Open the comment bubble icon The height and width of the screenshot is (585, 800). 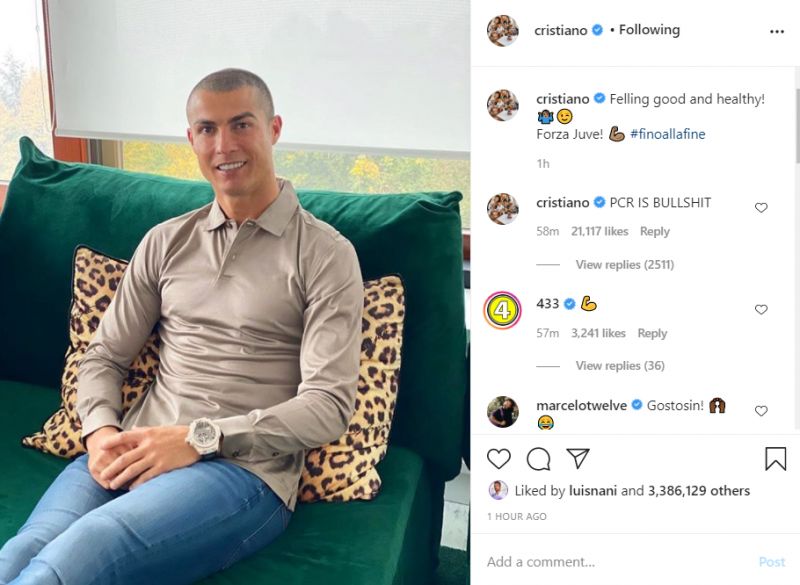coord(538,459)
